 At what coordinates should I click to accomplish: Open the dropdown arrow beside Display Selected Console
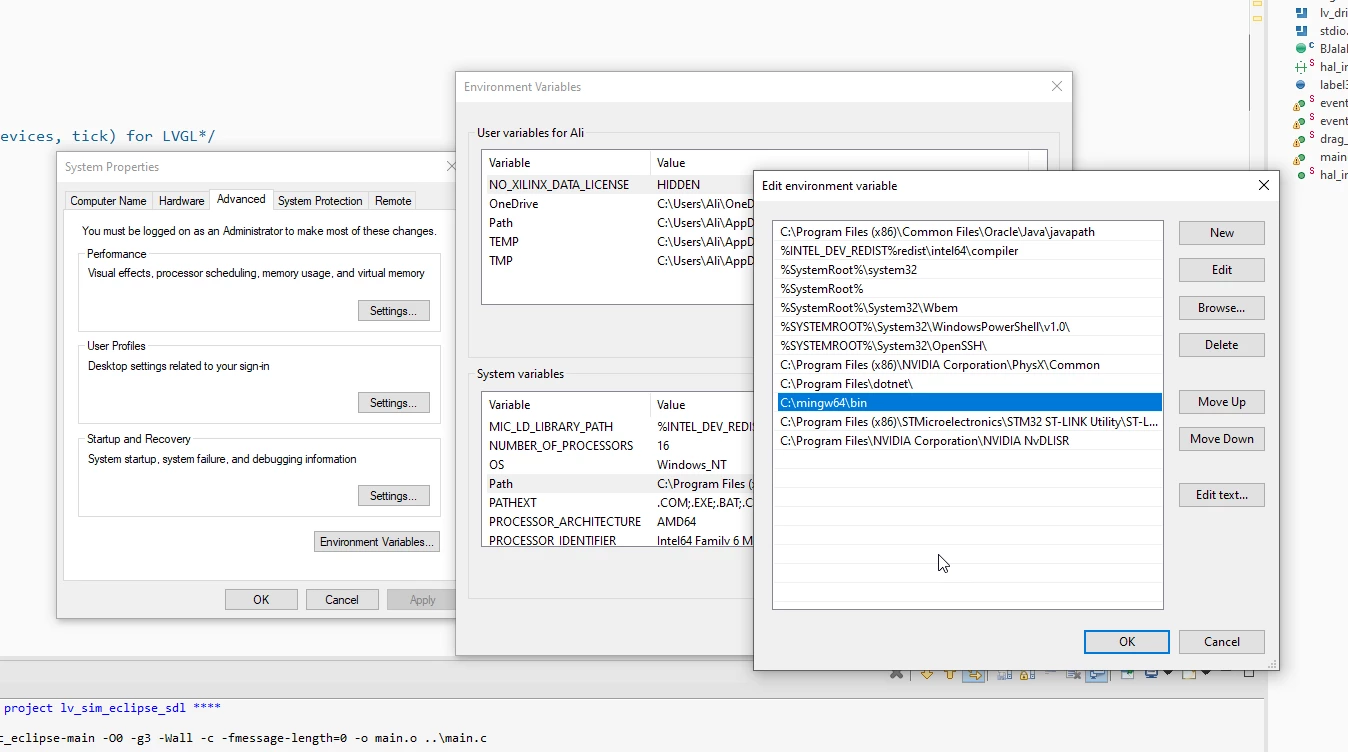[1168, 673]
